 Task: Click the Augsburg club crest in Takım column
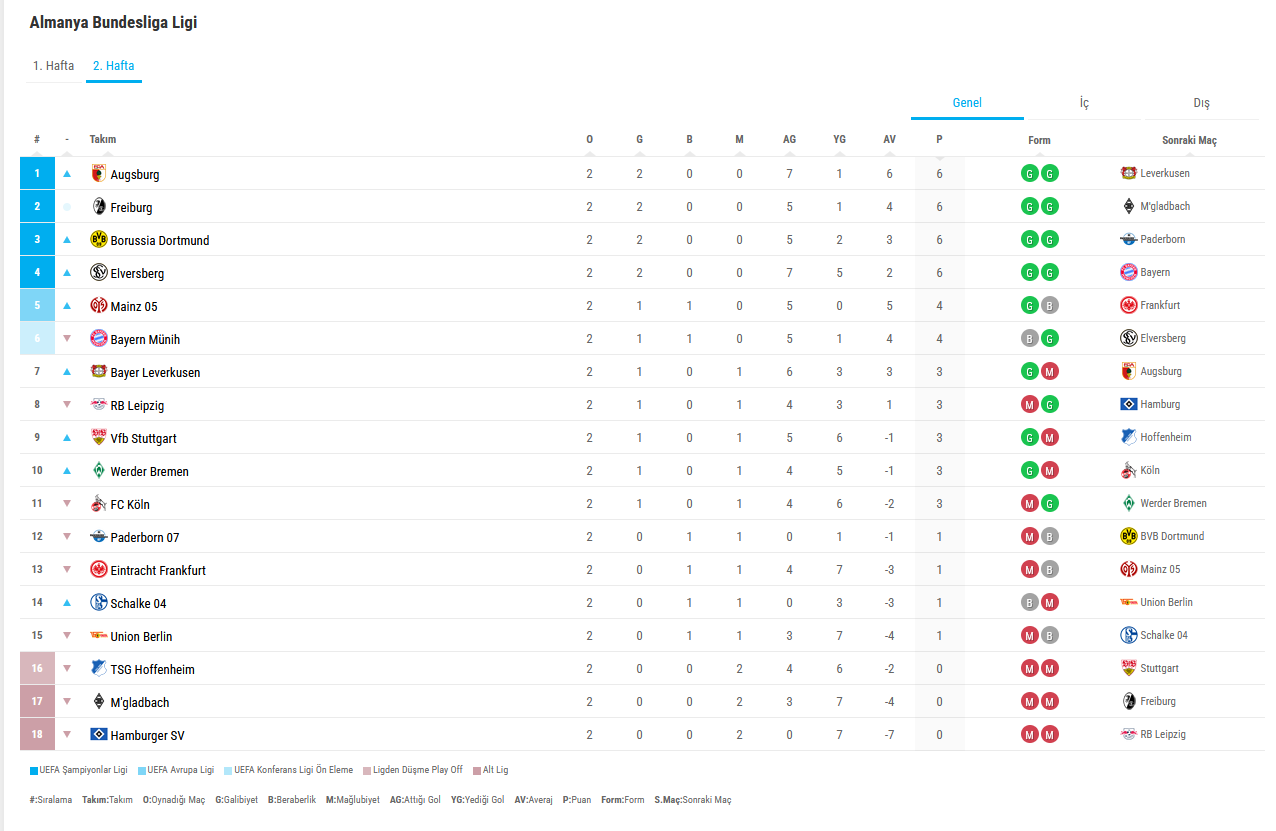point(98,173)
